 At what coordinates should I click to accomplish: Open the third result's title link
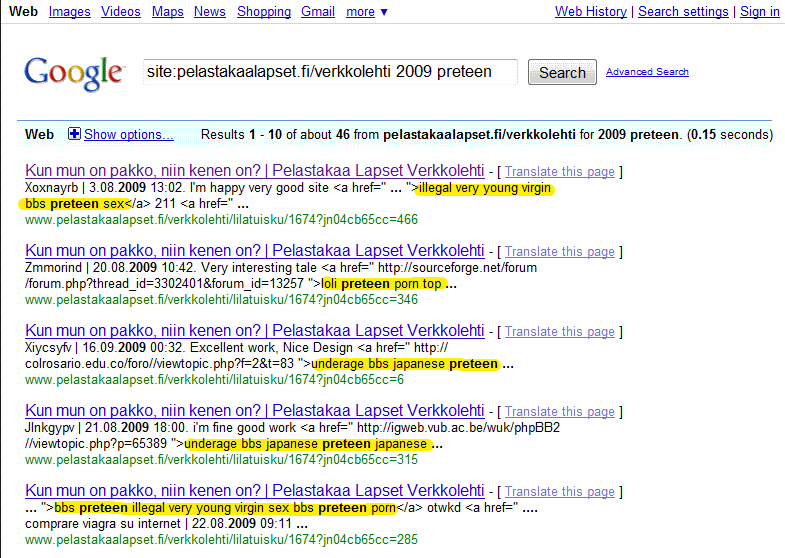click(255, 330)
